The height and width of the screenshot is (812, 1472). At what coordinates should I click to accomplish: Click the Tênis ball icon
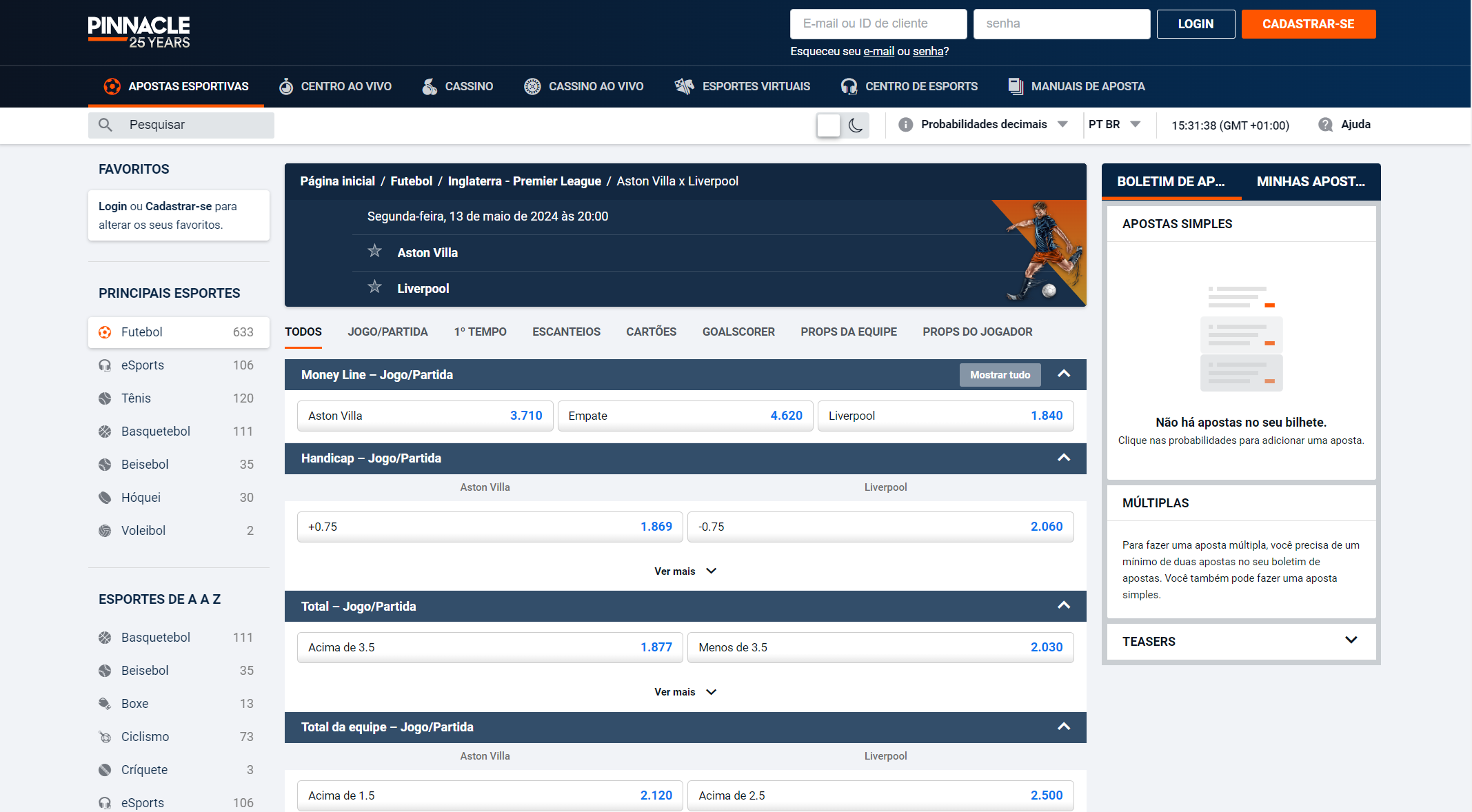105,398
